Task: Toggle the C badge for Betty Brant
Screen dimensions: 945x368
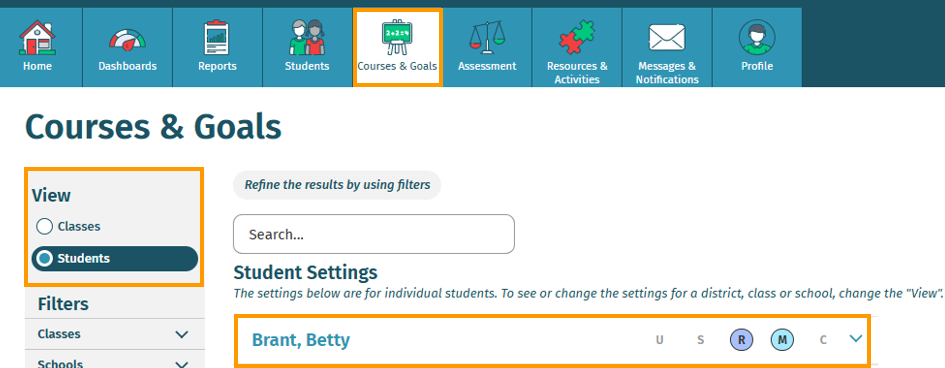Action: [823, 340]
